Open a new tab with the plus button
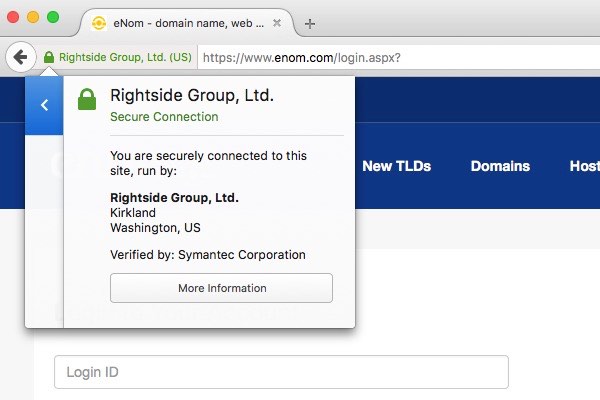The height and width of the screenshot is (400, 600). [310, 23]
